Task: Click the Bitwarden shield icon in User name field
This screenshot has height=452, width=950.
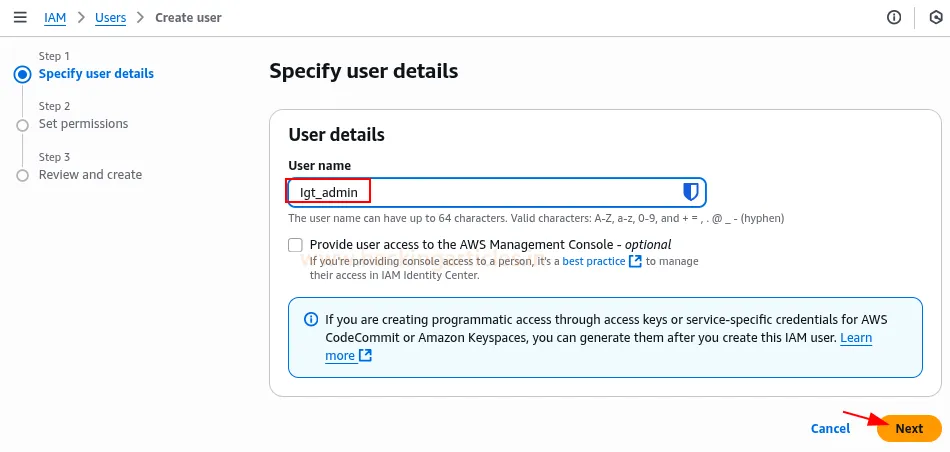Action: pos(690,192)
